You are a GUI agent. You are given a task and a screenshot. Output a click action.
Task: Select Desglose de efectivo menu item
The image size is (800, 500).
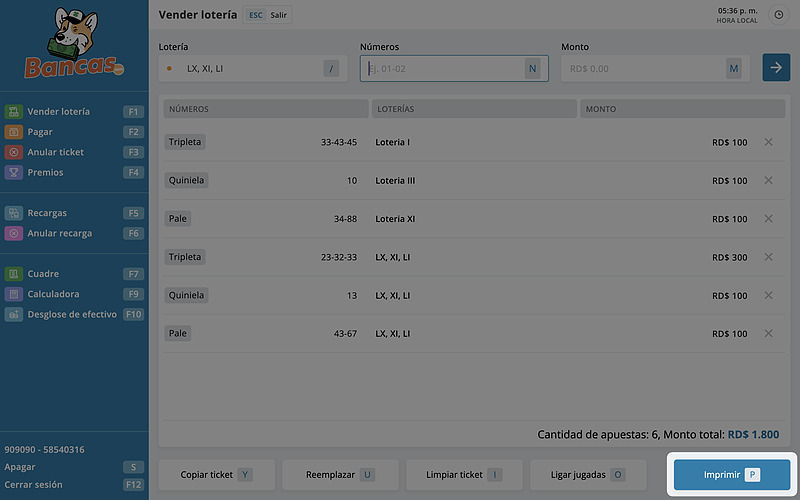(72, 314)
